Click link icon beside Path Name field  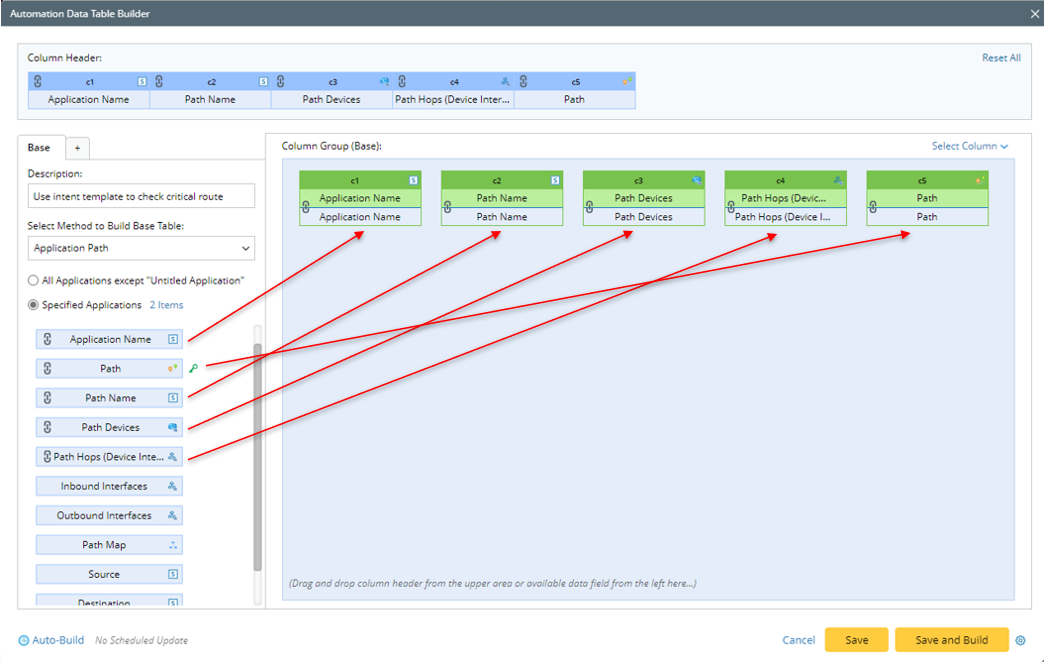click(47, 398)
